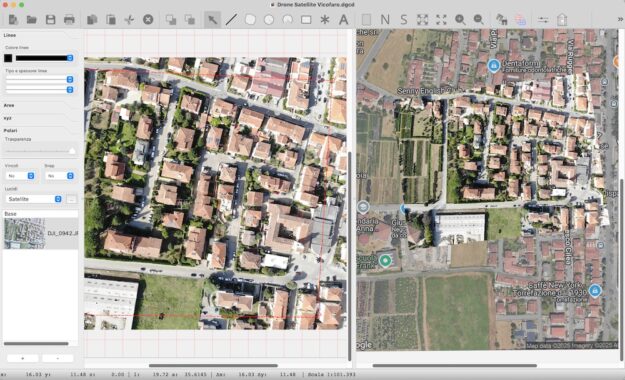Click the ellipsis button beside Satellite

(71, 199)
